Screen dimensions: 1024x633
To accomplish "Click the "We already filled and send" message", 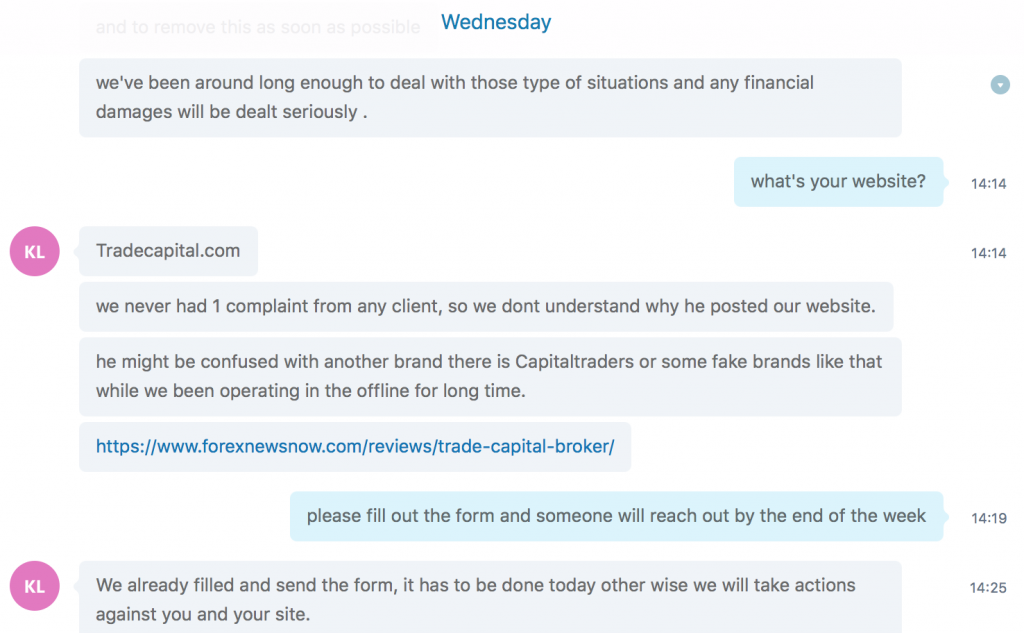I will click(x=490, y=598).
